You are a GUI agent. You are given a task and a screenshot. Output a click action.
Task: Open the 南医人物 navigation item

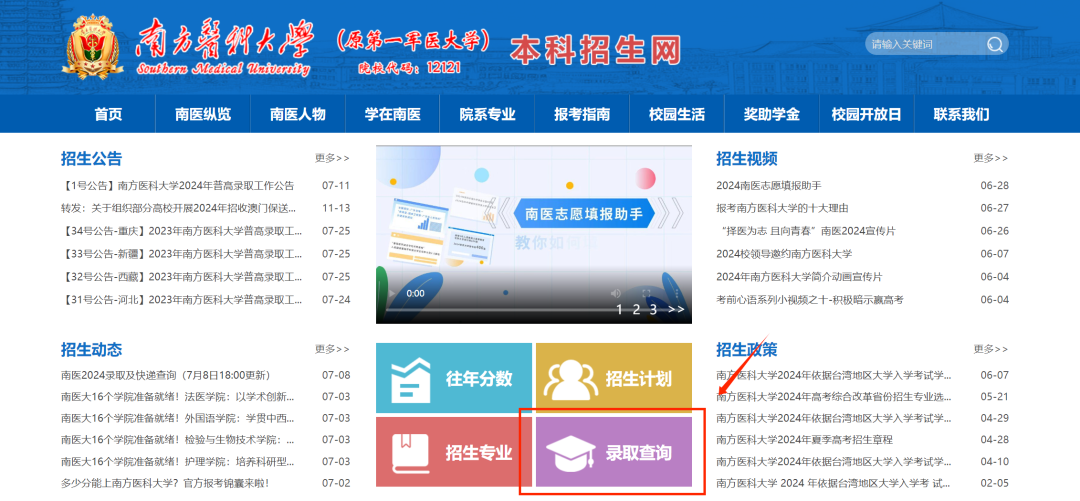click(x=298, y=114)
